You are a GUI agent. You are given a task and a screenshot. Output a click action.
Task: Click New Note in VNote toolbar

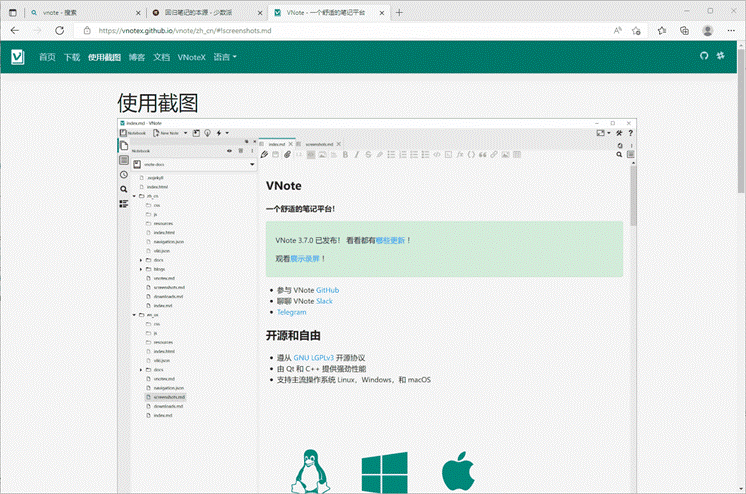[166, 133]
